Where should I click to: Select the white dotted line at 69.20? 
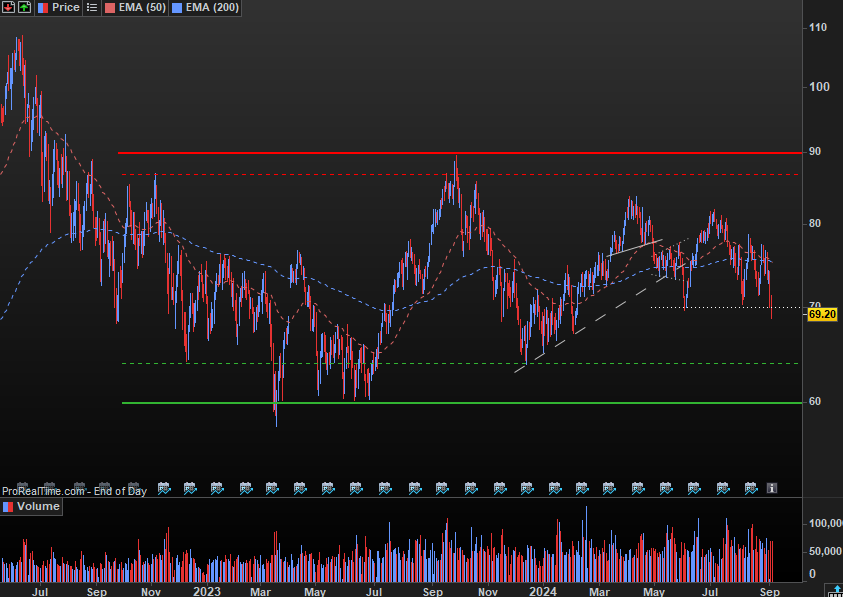coord(726,307)
